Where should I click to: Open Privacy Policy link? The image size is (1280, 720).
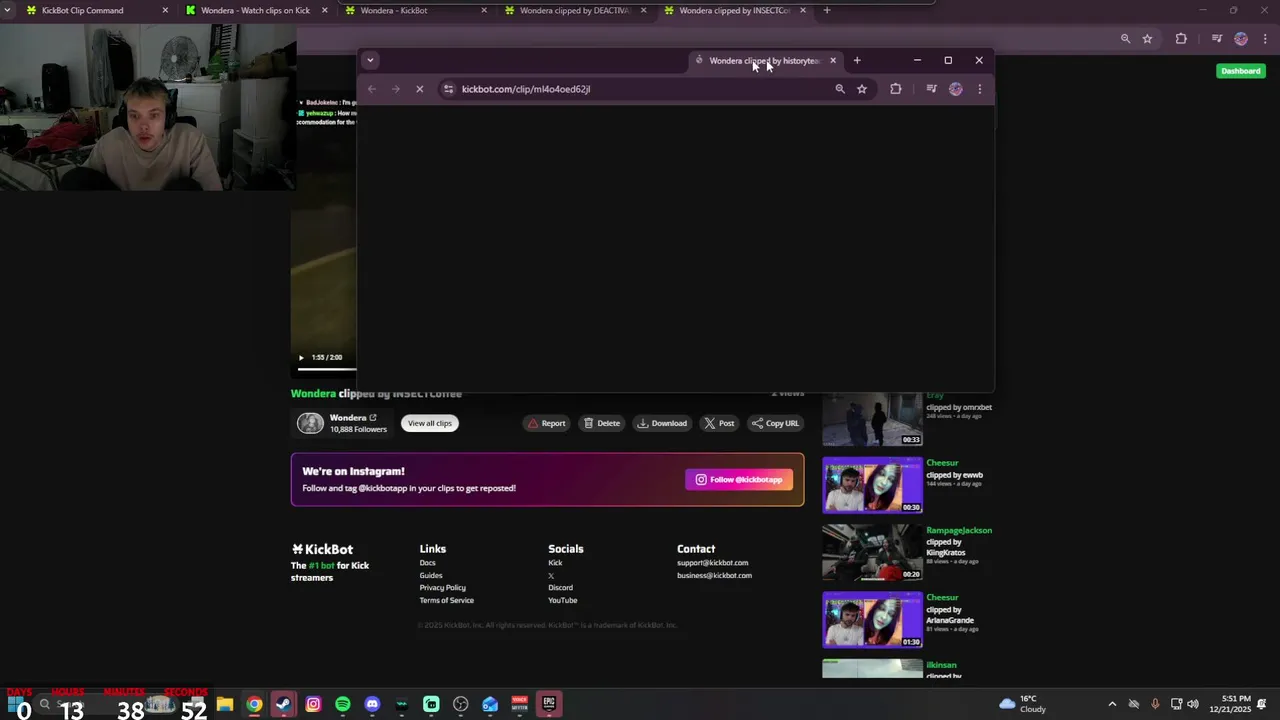click(442, 588)
